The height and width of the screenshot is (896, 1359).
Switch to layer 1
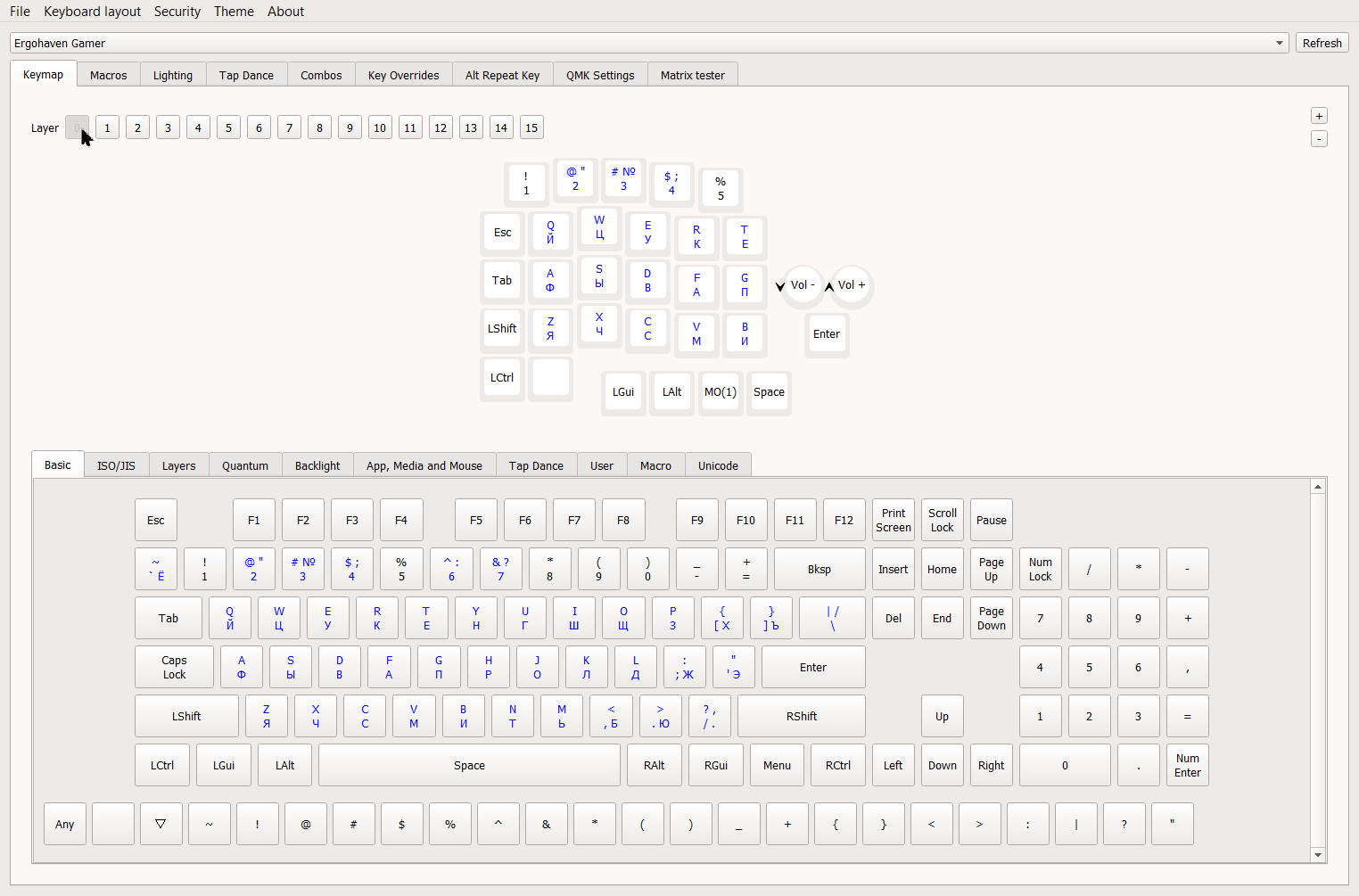tap(107, 127)
